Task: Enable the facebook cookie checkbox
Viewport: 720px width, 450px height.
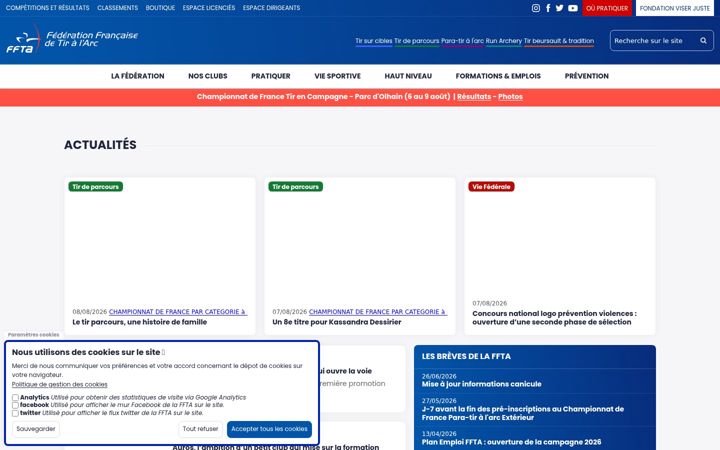Action: click(x=15, y=405)
